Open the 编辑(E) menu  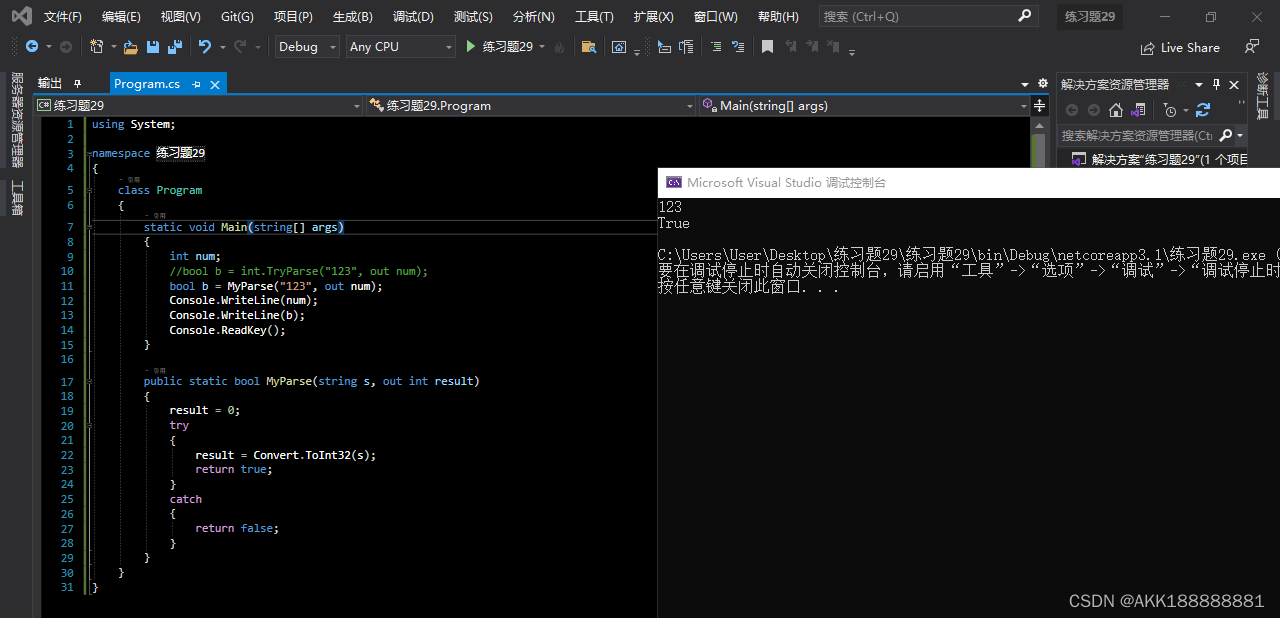[121, 17]
